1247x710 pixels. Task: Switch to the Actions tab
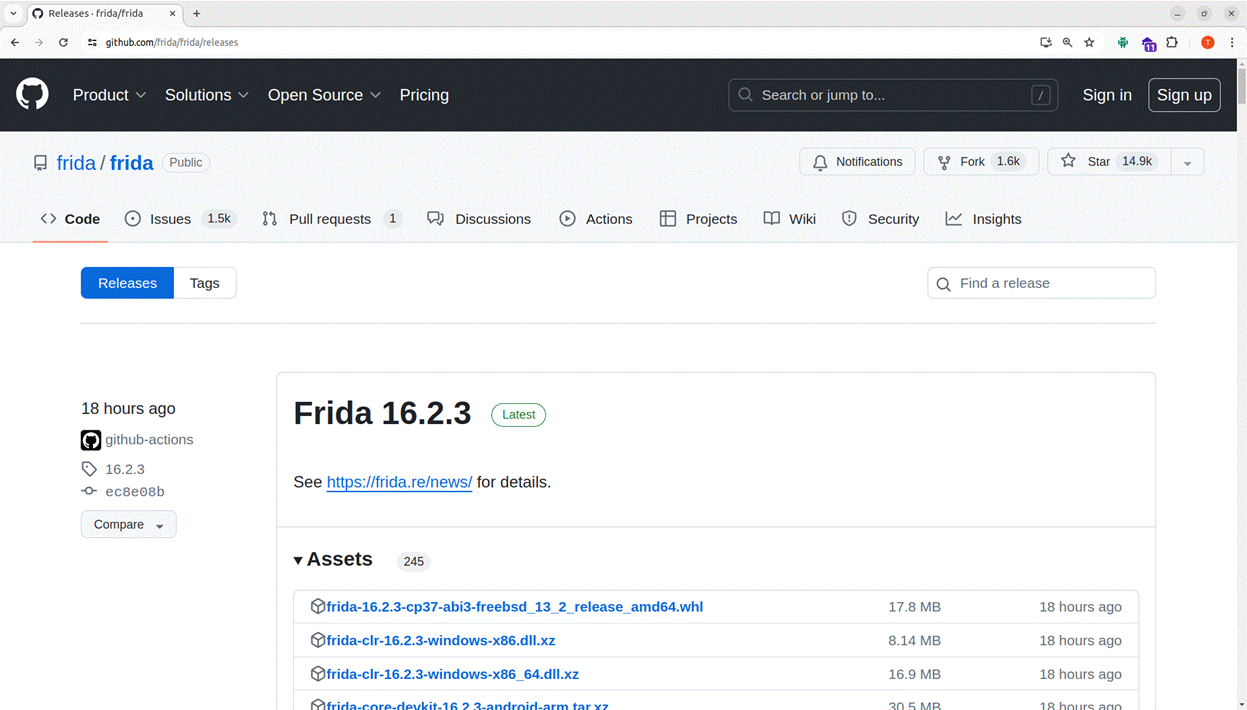[596, 219]
